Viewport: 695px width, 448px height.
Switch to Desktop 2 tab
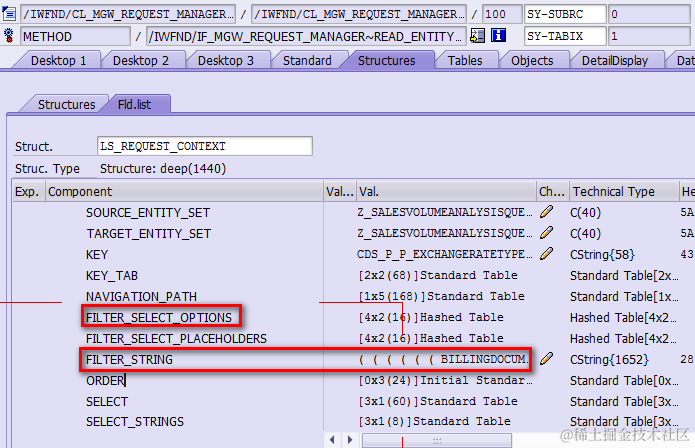141,60
